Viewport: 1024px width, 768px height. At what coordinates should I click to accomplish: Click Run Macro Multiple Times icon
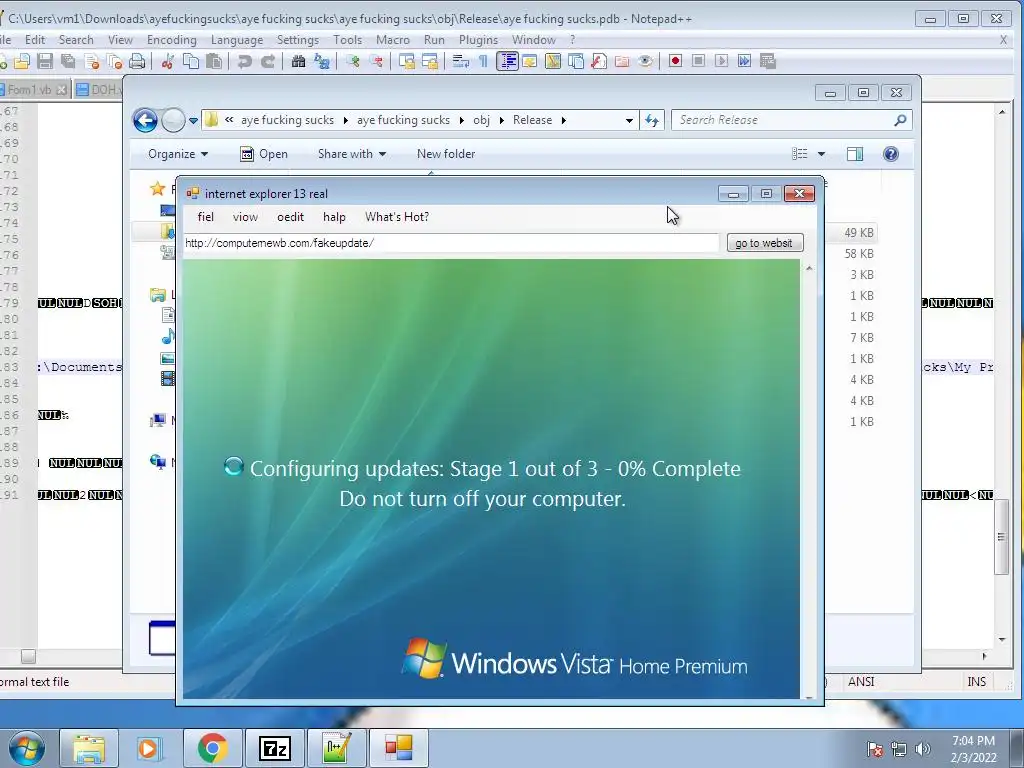point(744,61)
